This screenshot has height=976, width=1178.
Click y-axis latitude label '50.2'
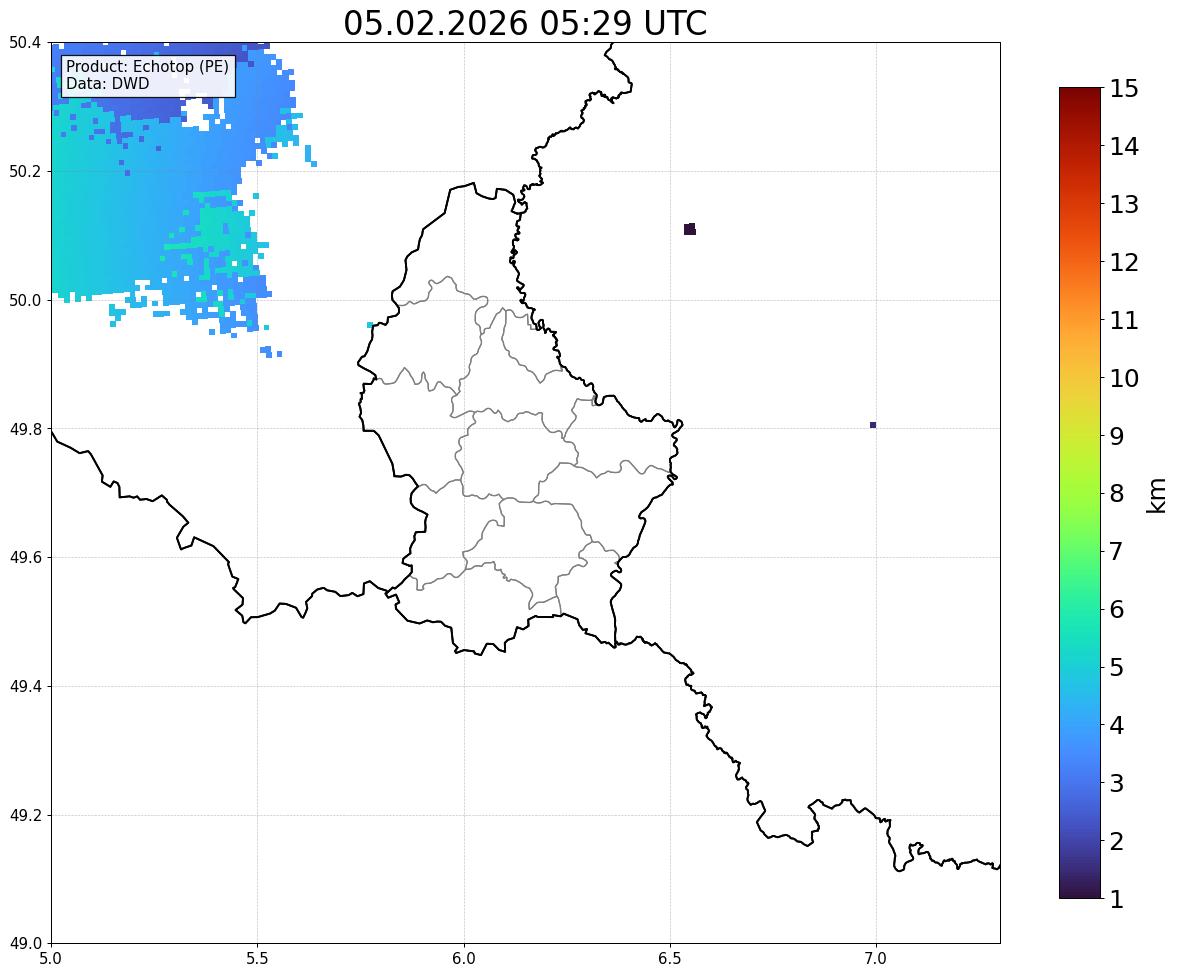click(x=24, y=171)
